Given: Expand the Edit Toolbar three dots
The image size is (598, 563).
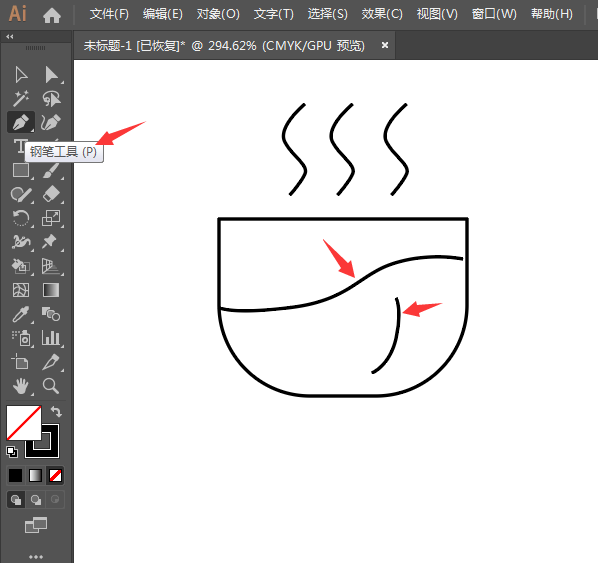Looking at the screenshot, I should [36, 557].
